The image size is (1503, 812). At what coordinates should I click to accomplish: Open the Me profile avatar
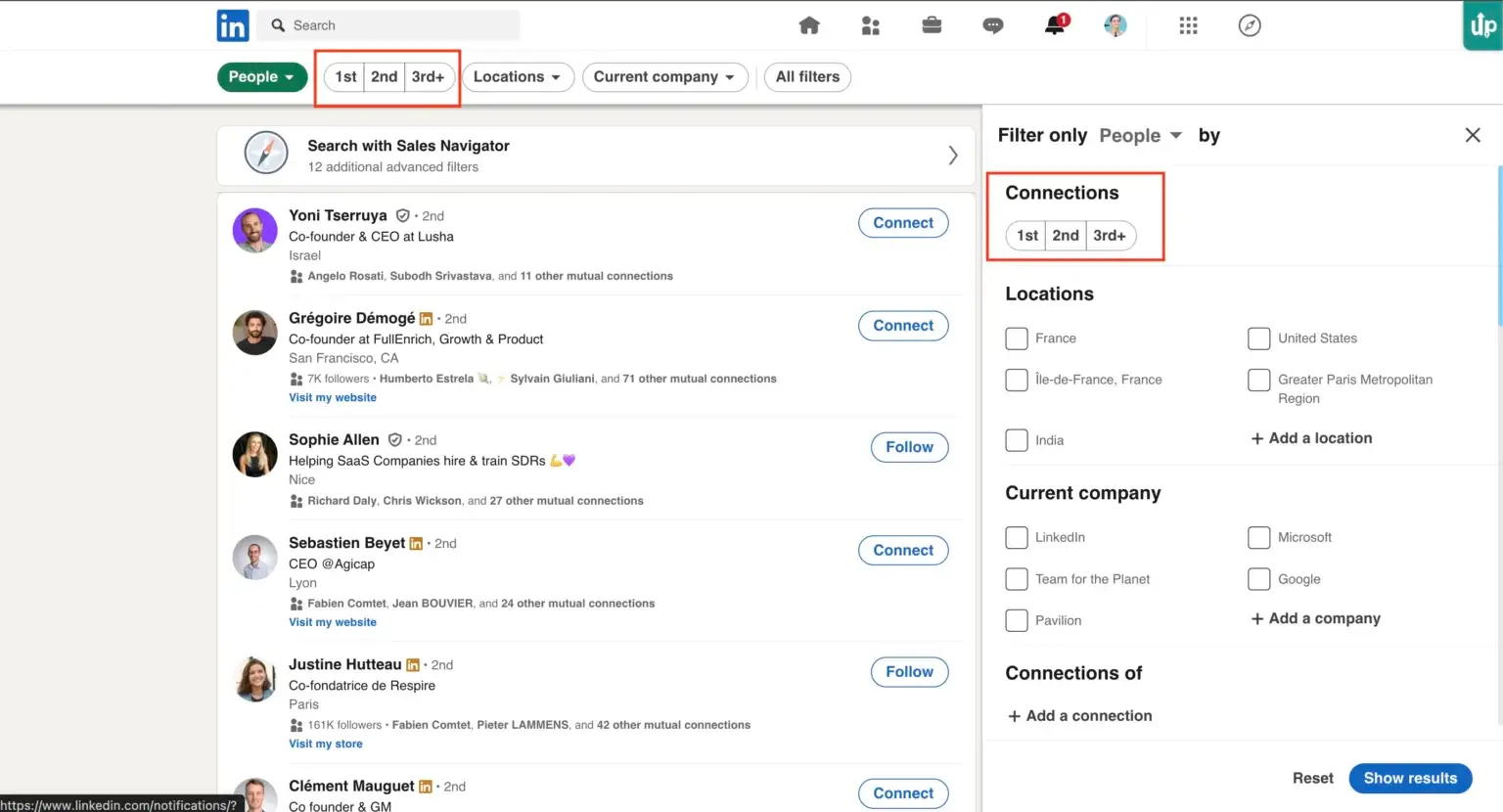(x=1116, y=25)
